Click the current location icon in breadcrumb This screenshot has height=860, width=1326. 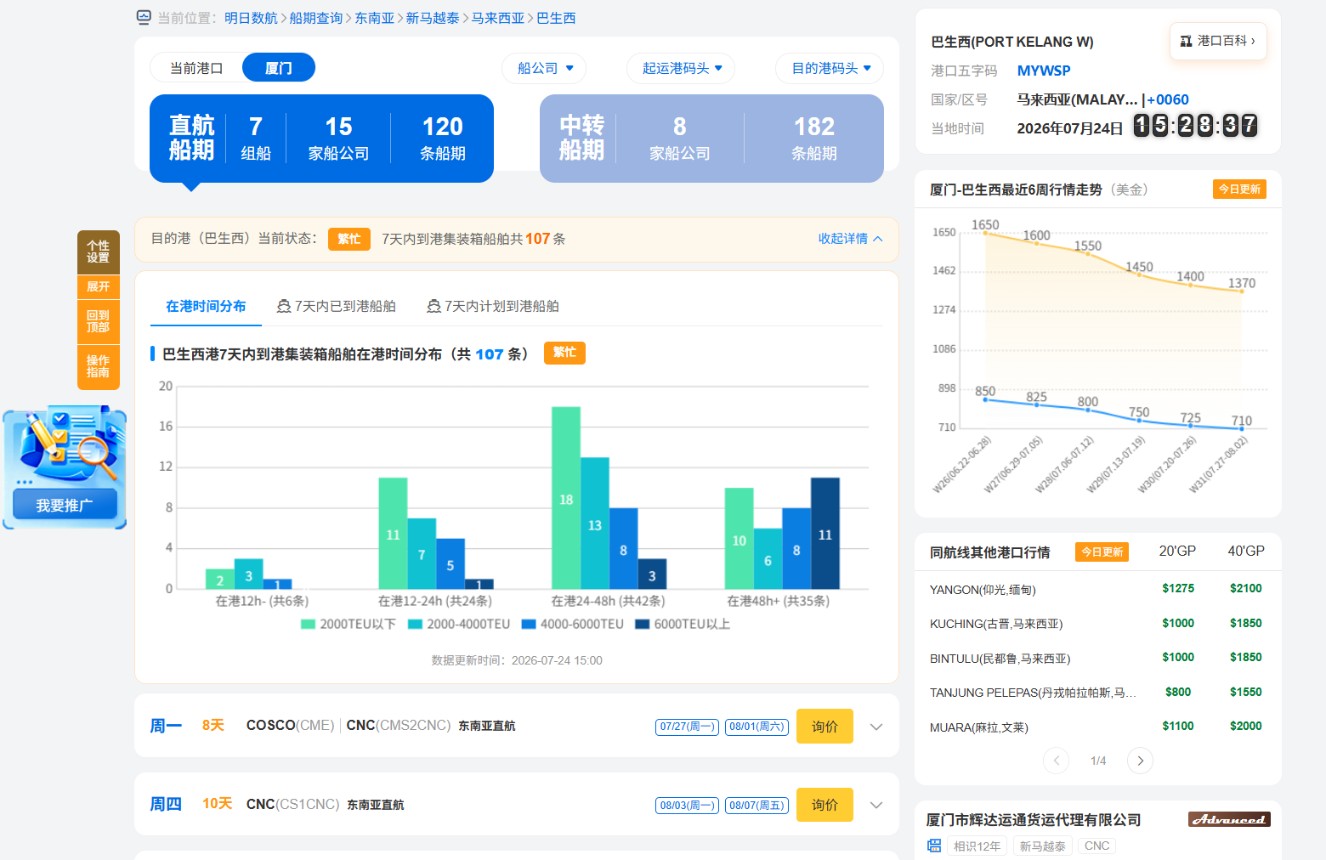pos(143,17)
